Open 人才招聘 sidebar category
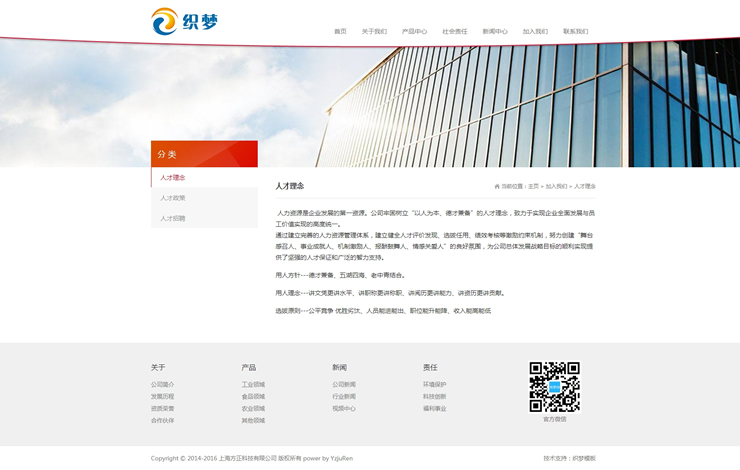 tap(173, 218)
